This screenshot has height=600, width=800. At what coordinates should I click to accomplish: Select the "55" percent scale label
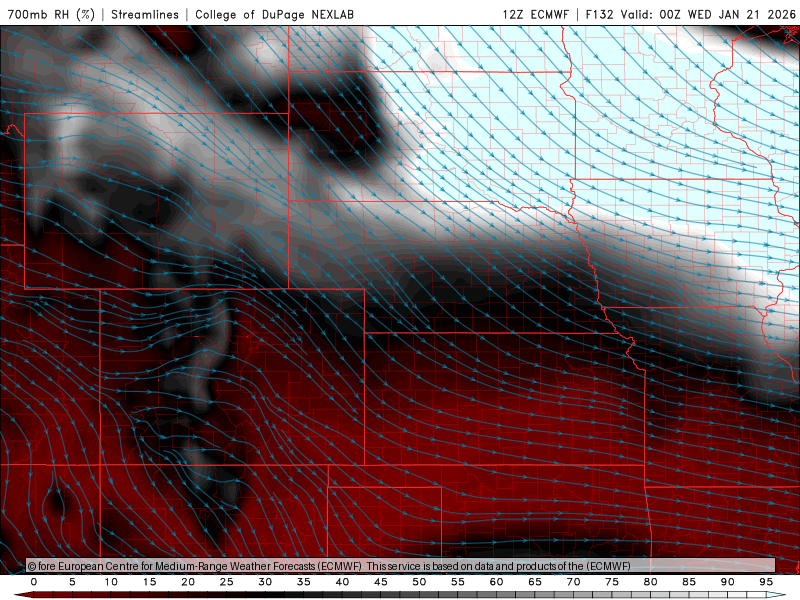coord(458,582)
